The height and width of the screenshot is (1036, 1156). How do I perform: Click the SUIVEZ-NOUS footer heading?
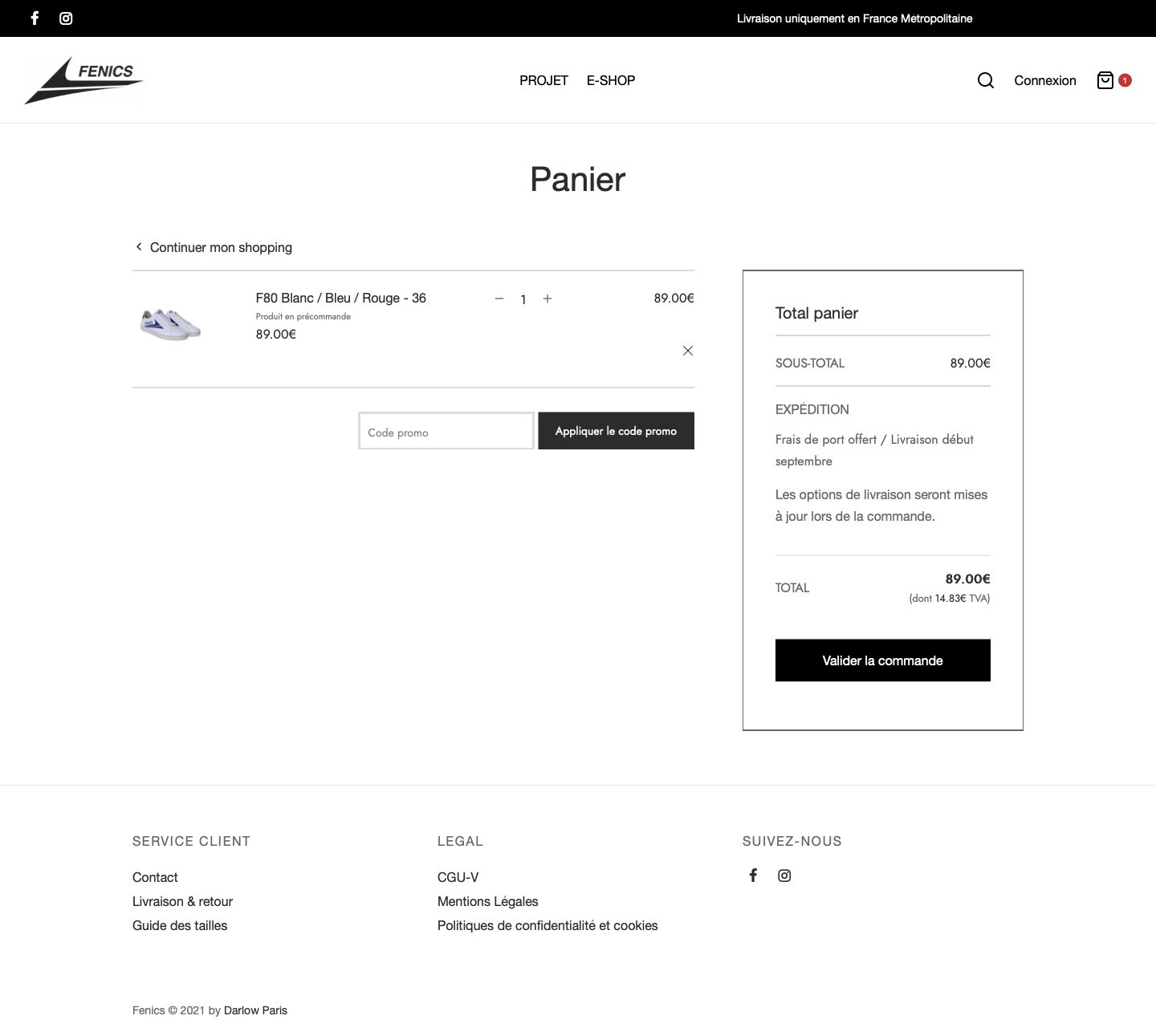tap(792, 841)
